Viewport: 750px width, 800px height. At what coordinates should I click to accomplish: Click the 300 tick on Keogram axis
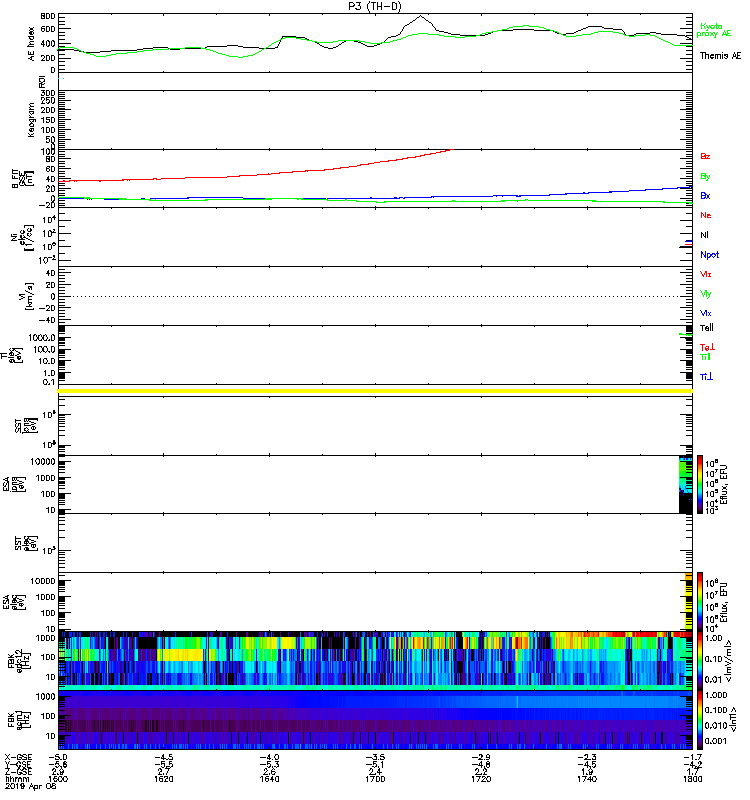(48, 93)
